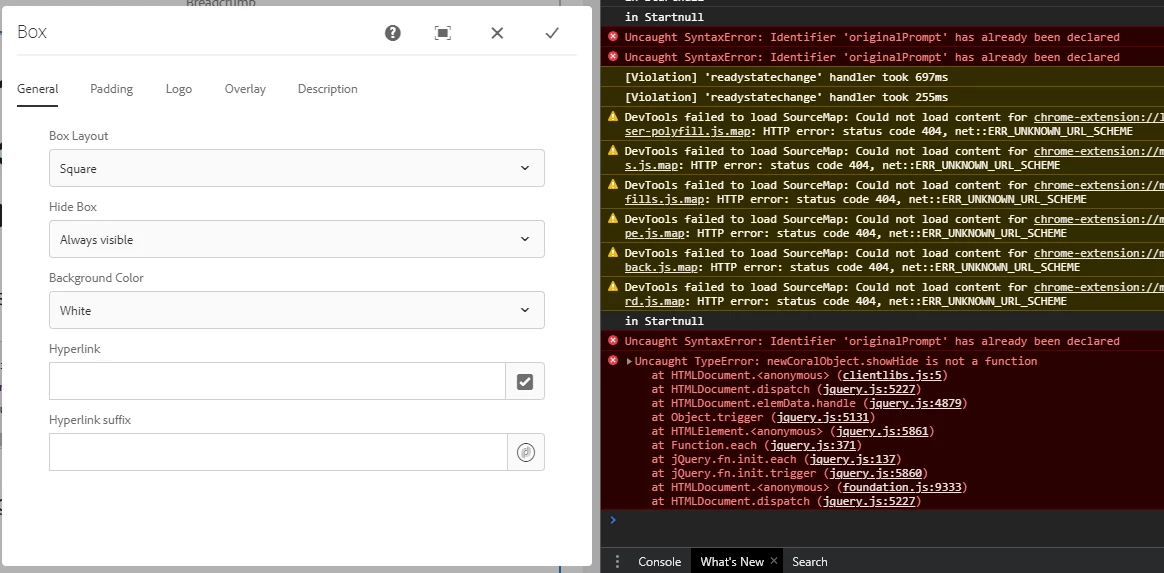
Task: Open pe.js.map source map link
Action: tap(654, 234)
